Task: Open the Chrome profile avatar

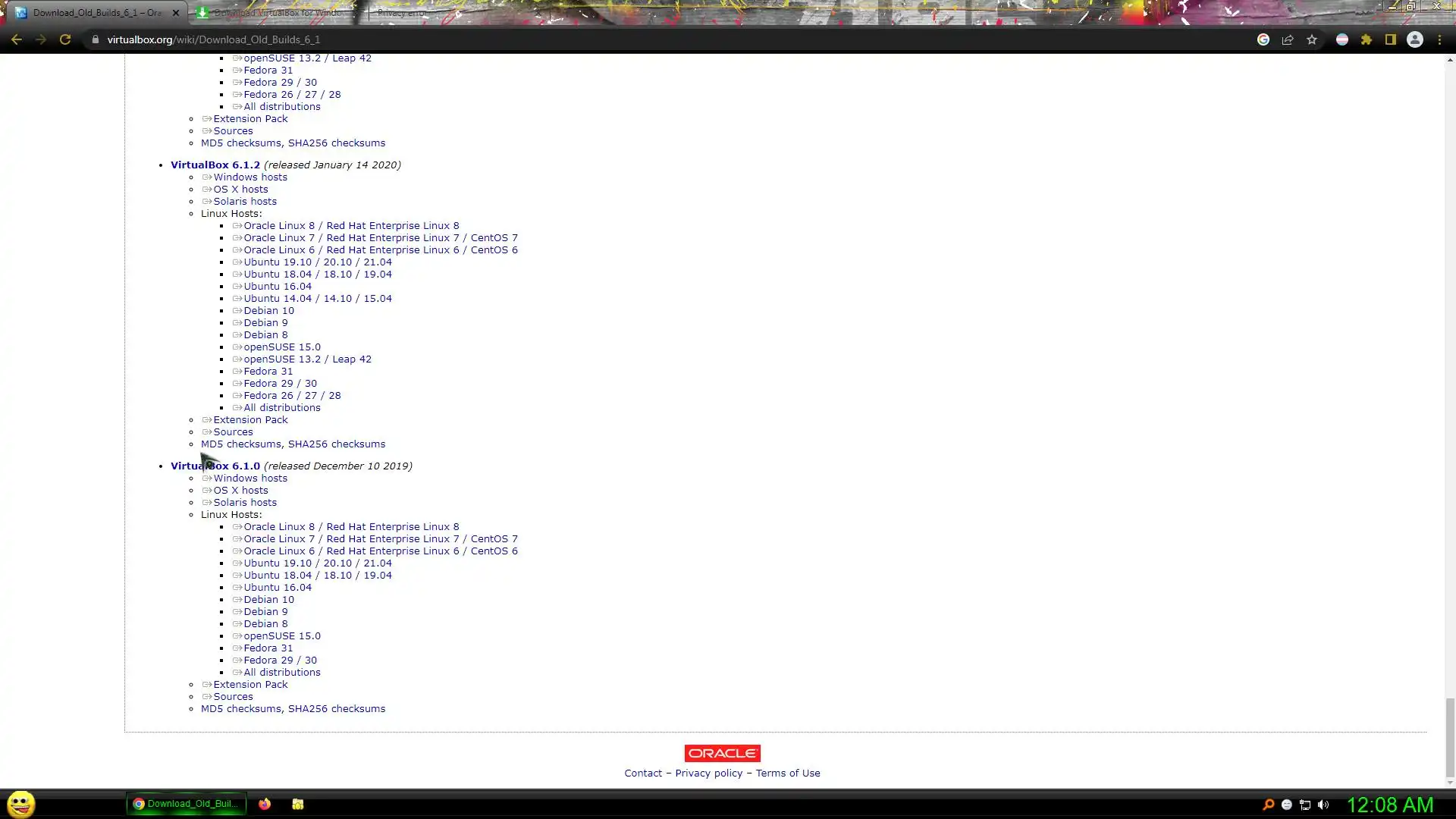Action: (1415, 39)
